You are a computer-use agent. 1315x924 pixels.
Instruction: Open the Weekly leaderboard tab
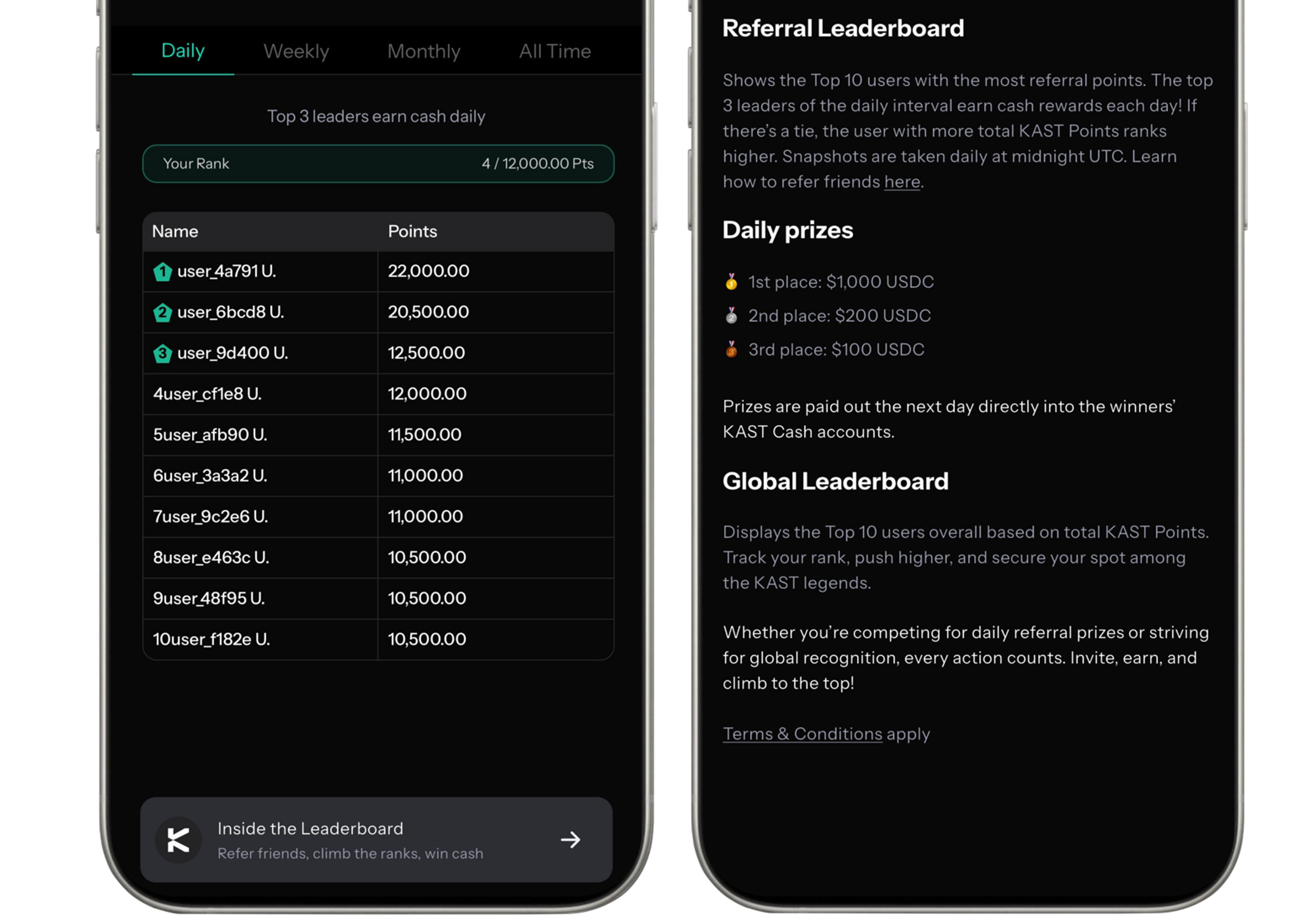point(296,52)
